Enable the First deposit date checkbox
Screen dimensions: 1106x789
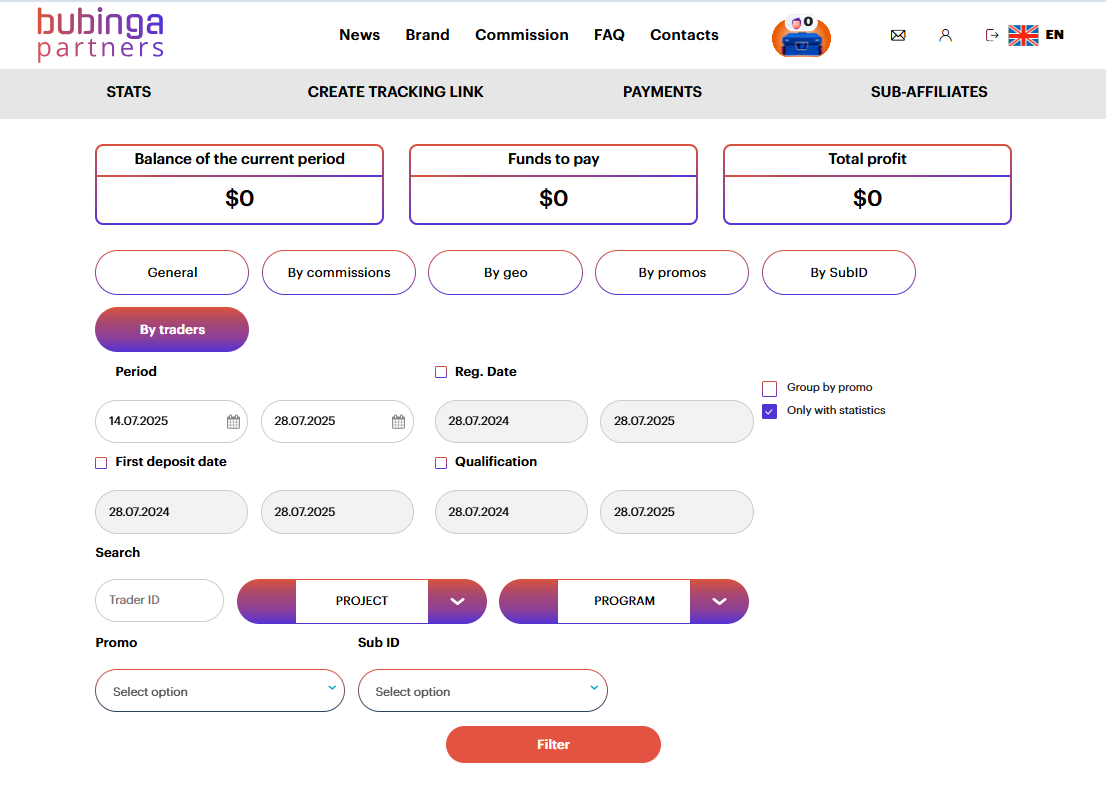pos(101,463)
